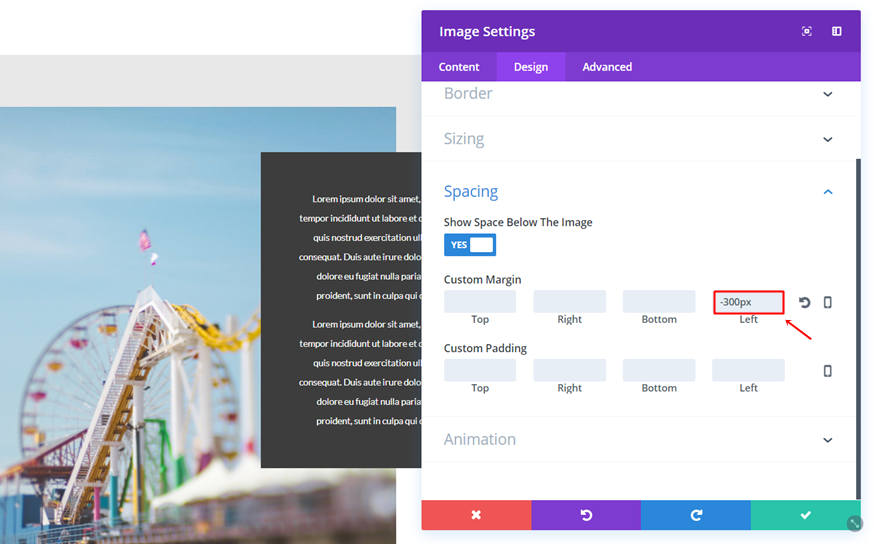Click the Custom Padding Top field
Viewport: 880px width, 544px height.
pyautogui.click(x=480, y=371)
